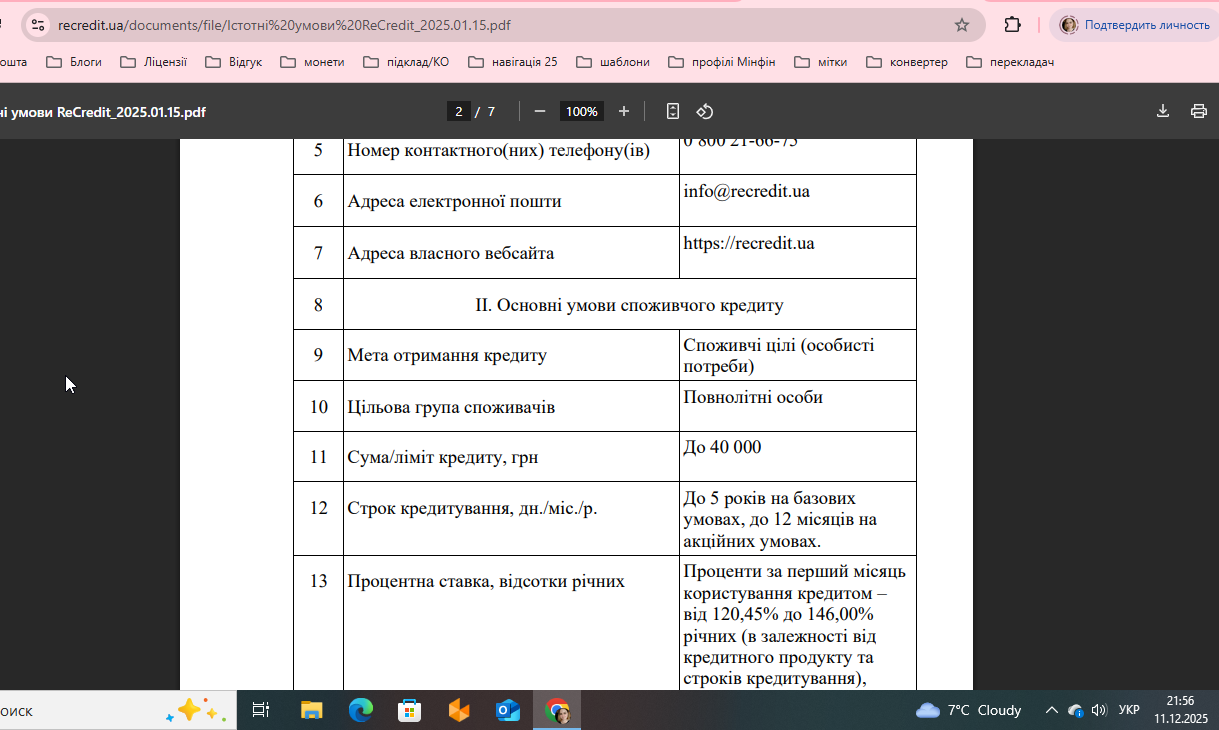Image resolution: width=1219 pixels, height=730 pixels.
Task: Click the cell Процентна ставка, відсотки річних
Action: tap(511, 623)
